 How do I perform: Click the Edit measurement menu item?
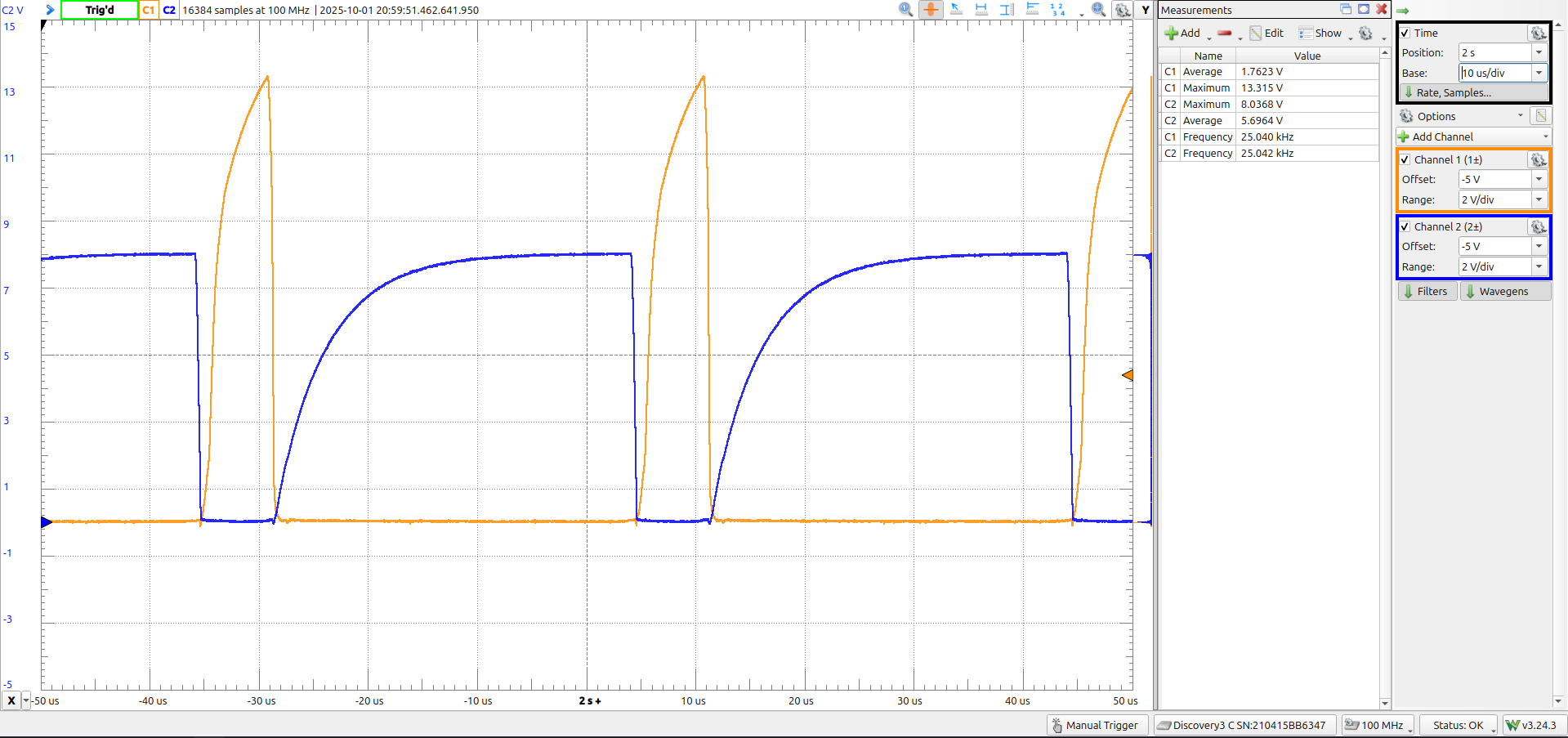[1267, 33]
